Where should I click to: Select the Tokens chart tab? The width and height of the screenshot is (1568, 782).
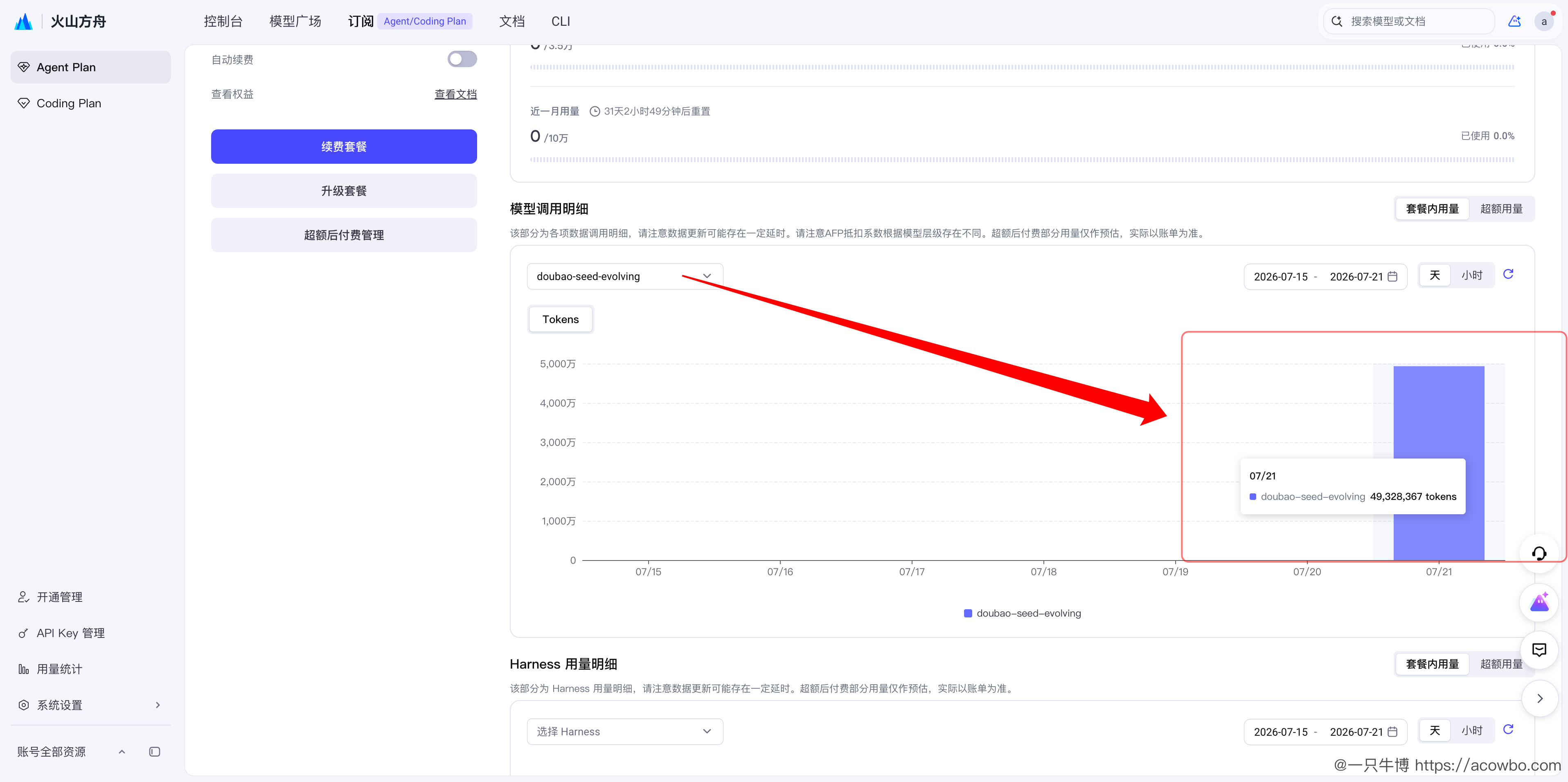(561, 319)
